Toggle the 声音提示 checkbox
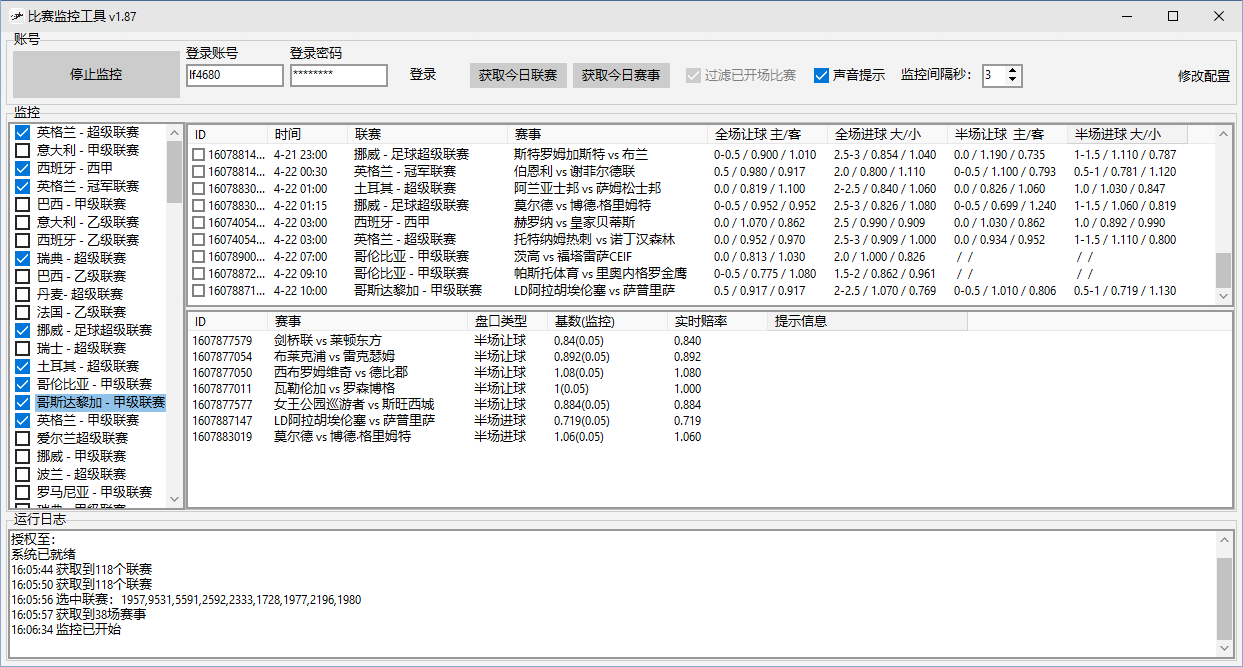This screenshot has height=667, width=1243. pyautogui.click(x=822, y=76)
